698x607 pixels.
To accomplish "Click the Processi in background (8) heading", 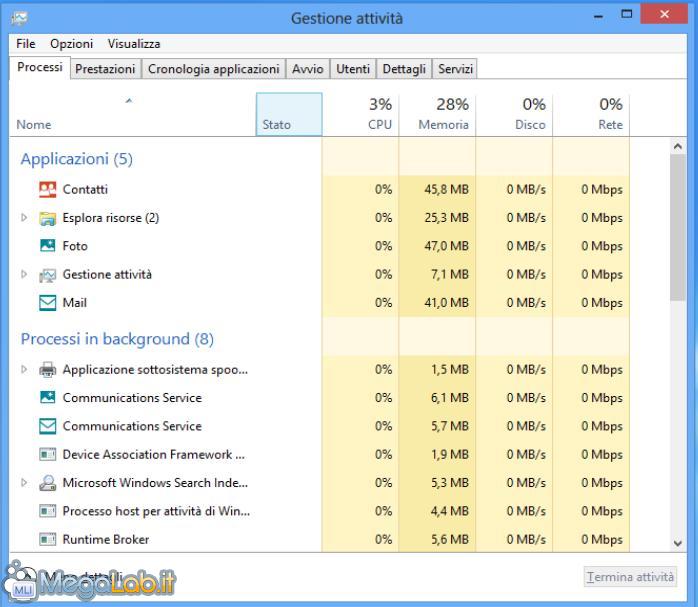I will click(117, 339).
